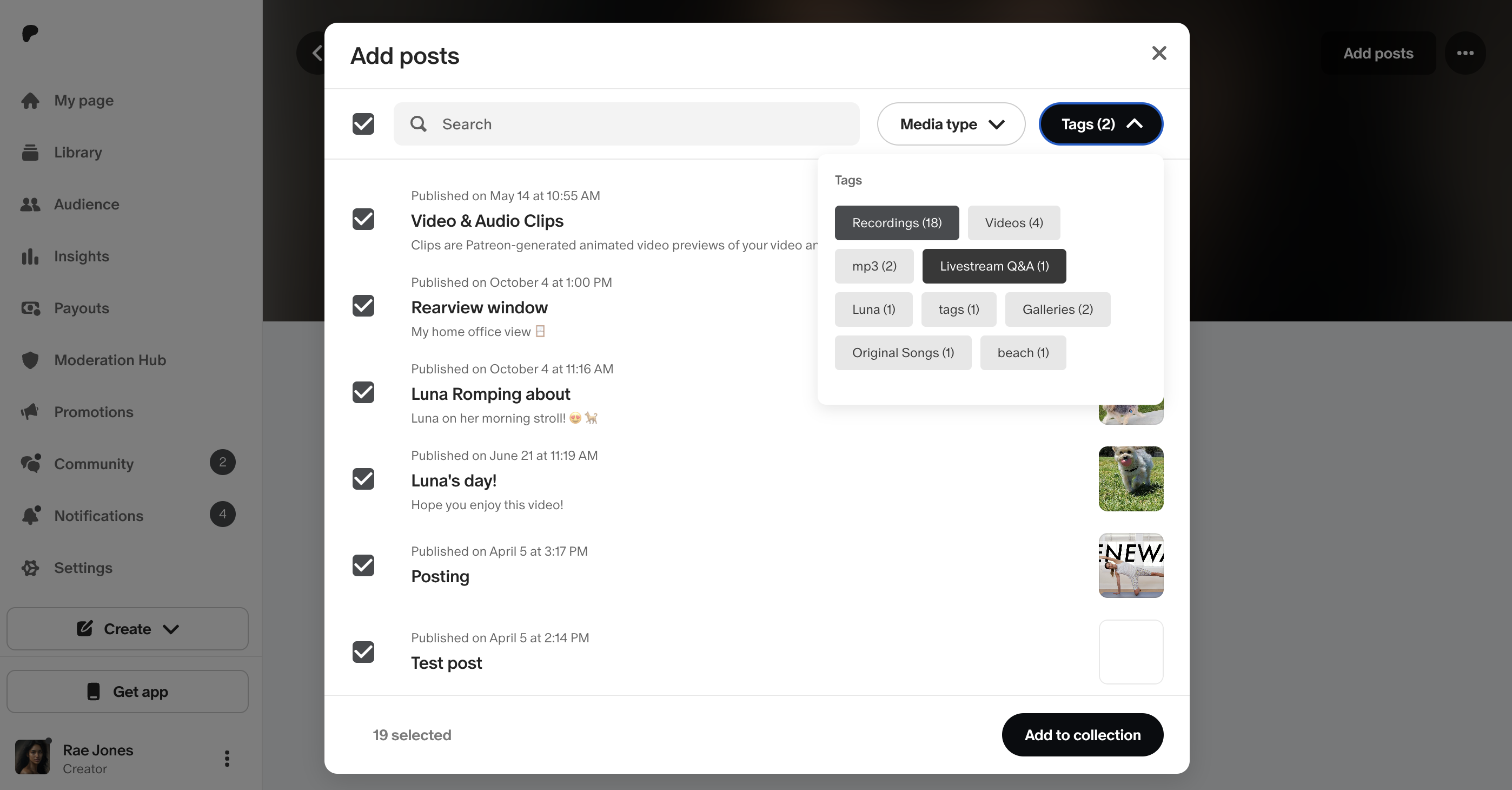Click the Get app button
The height and width of the screenshot is (790, 1512).
point(128,692)
